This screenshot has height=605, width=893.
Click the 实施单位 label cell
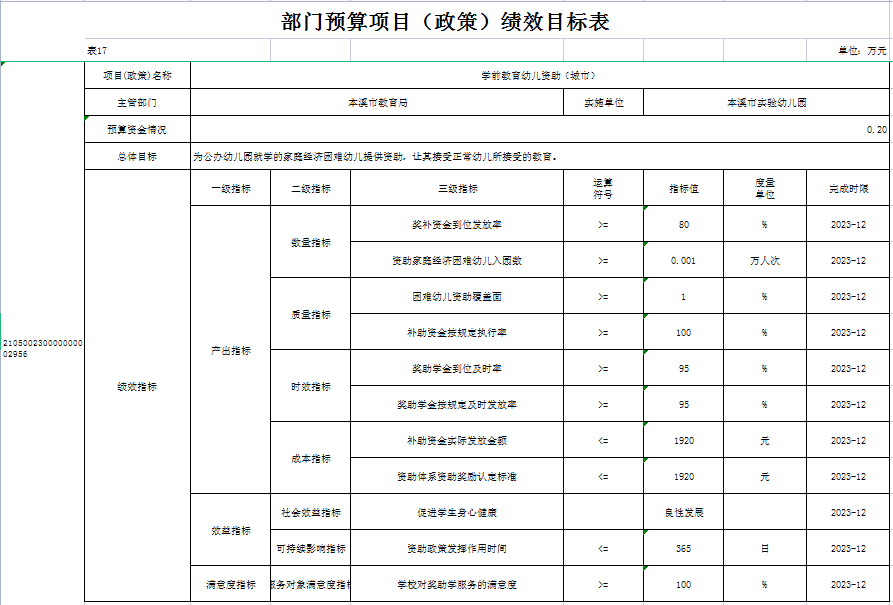click(x=604, y=103)
